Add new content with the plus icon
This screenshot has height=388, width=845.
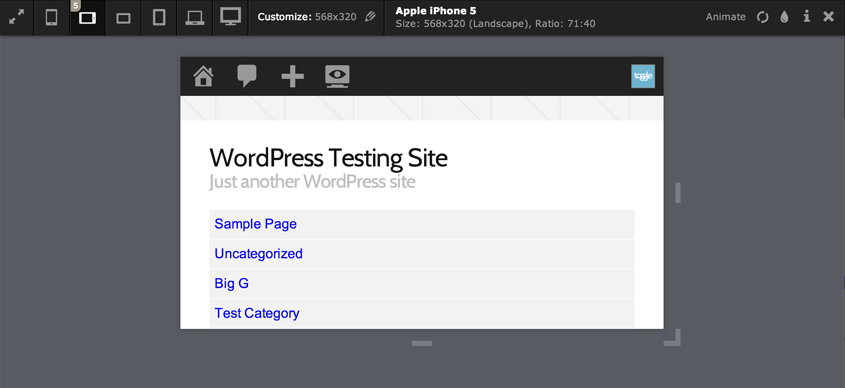pyautogui.click(x=293, y=77)
